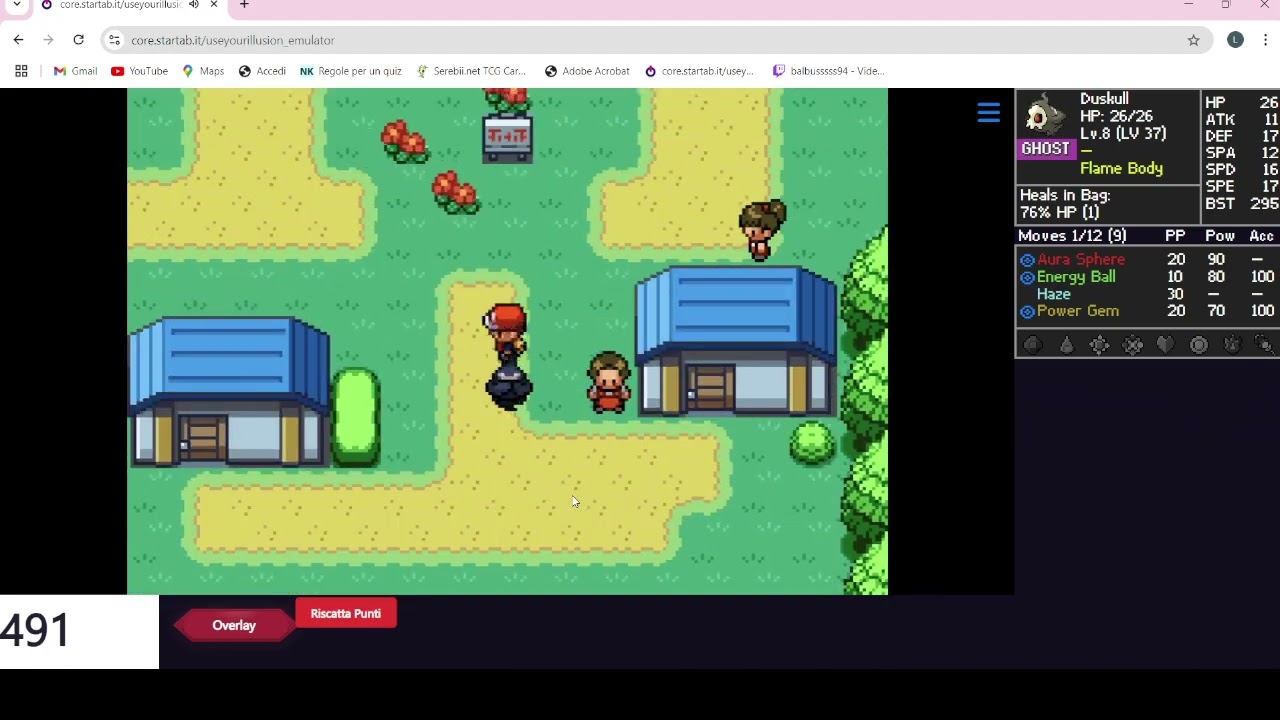This screenshot has height=720, width=1280.
Task: Close the core.startab.it tab
Action: 213,5
